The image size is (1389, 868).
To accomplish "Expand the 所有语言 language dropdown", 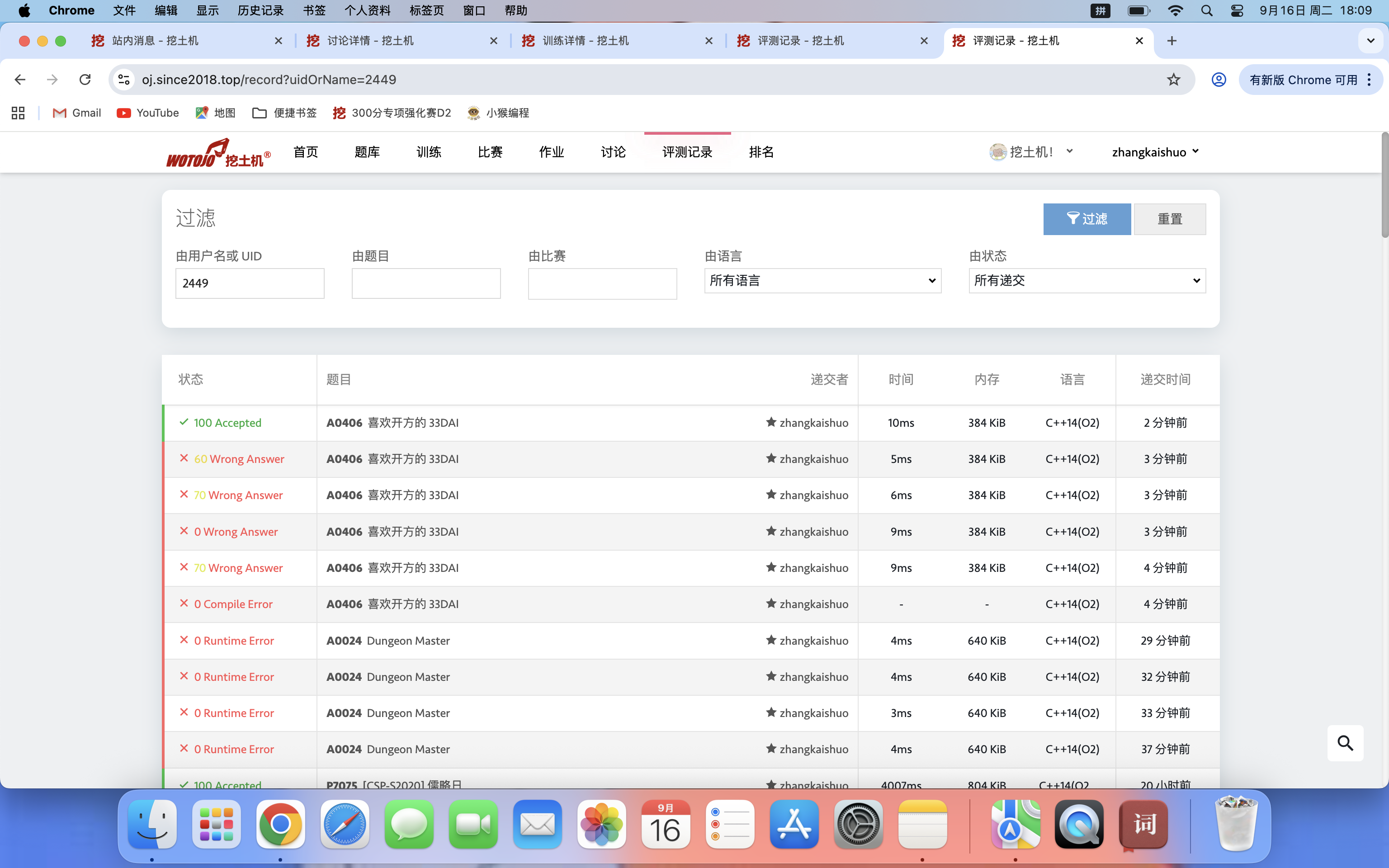I will 822,281.
